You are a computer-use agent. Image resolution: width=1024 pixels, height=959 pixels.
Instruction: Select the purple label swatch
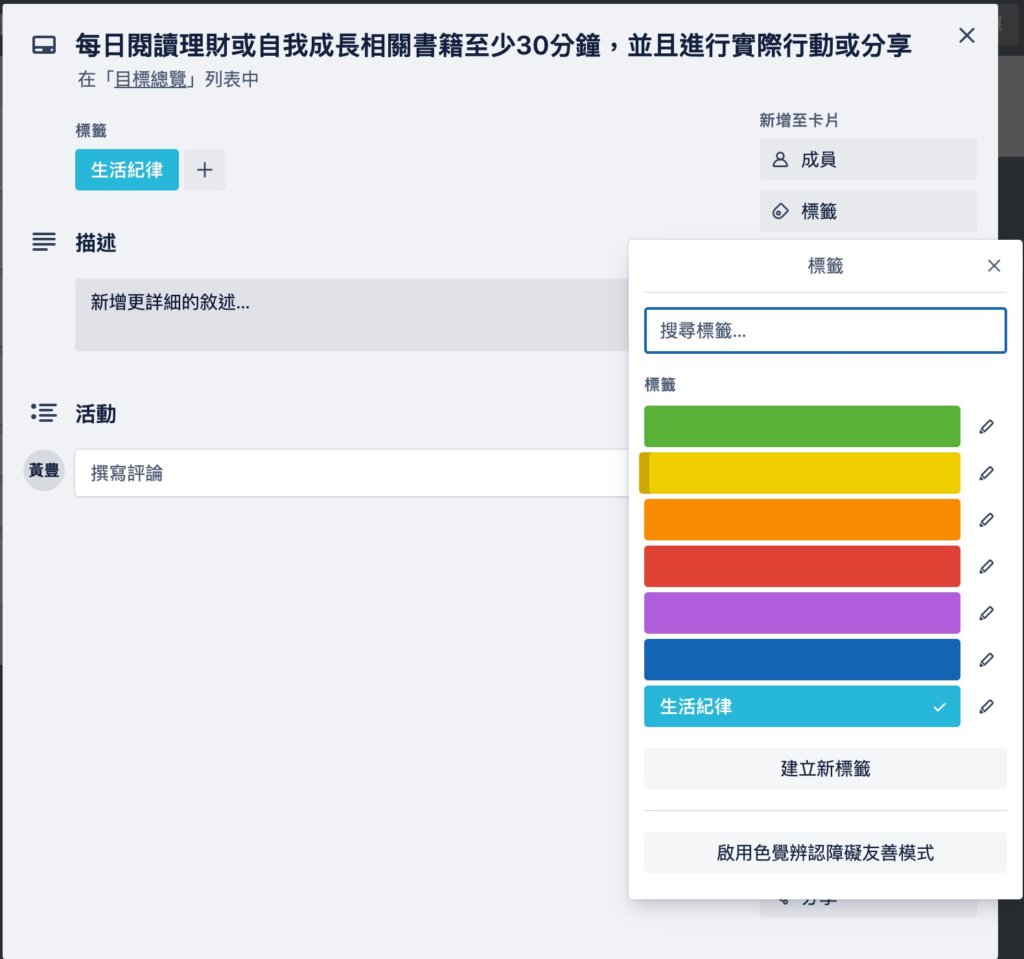(x=802, y=613)
